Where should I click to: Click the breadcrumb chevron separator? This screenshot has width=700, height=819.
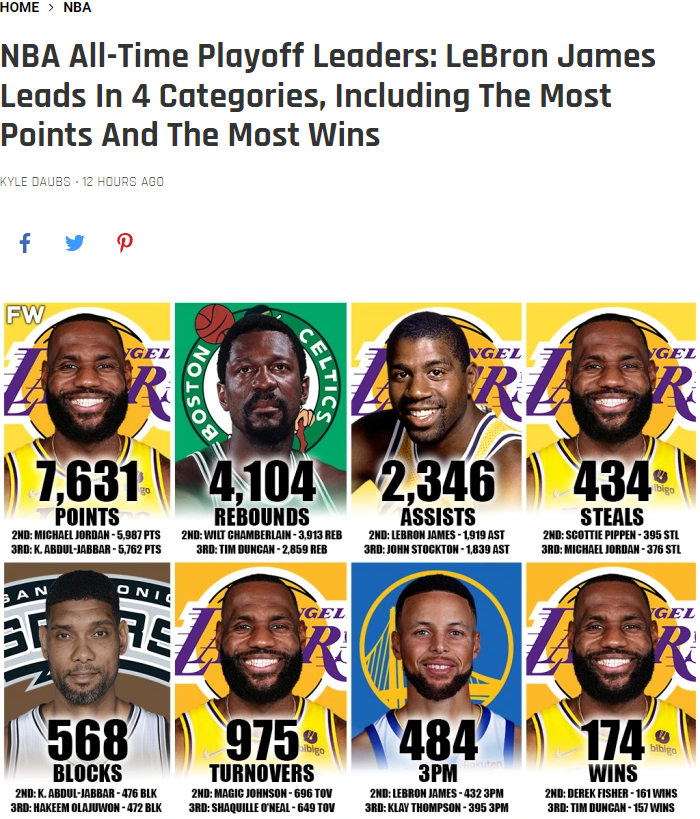click(50, 8)
